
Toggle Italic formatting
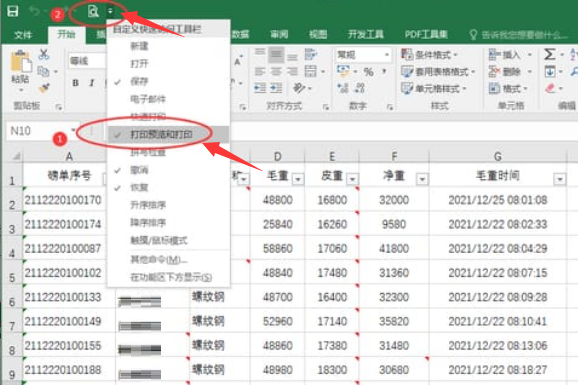[x=92, y=83]
